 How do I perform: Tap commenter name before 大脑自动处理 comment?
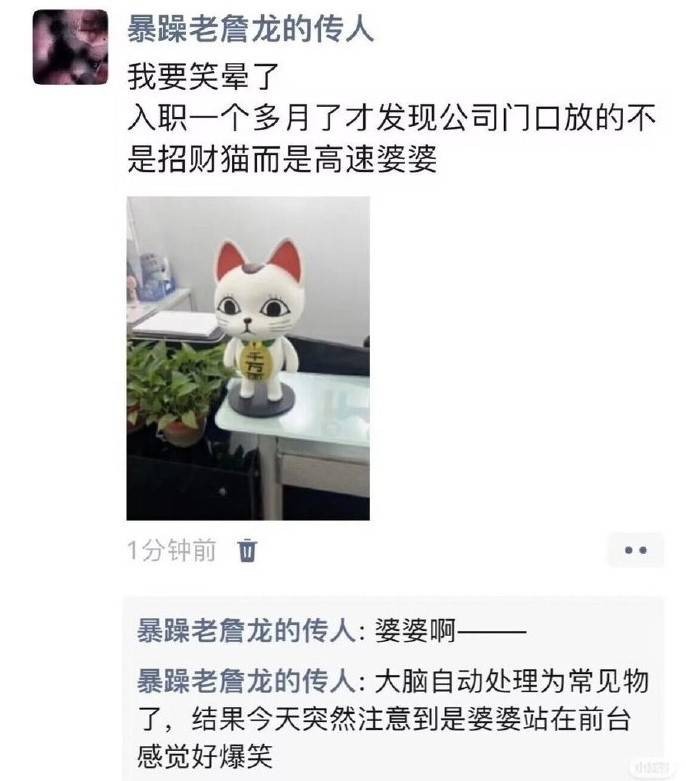[x=246, y=681]
